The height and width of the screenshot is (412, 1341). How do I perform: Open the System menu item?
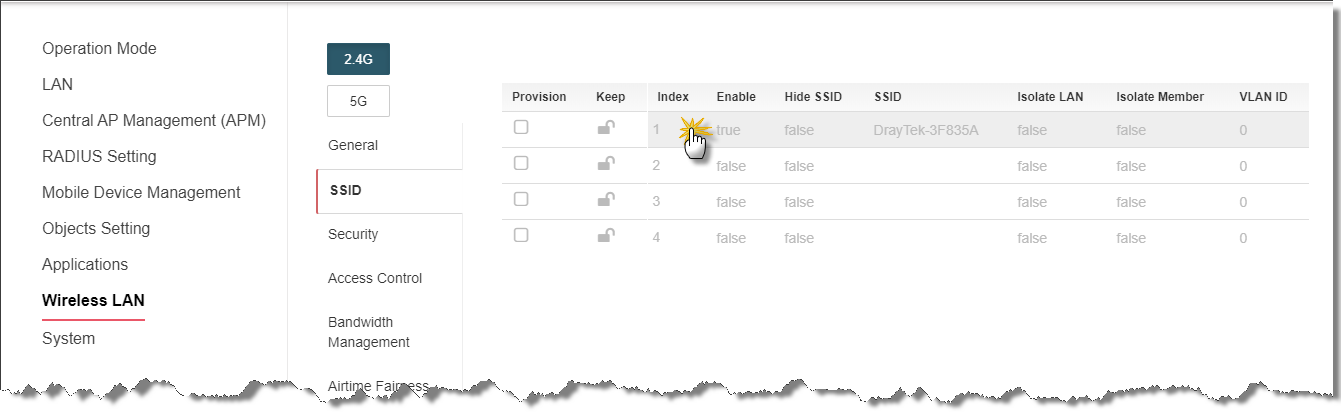pyautogui.click(x=69, y=338)
